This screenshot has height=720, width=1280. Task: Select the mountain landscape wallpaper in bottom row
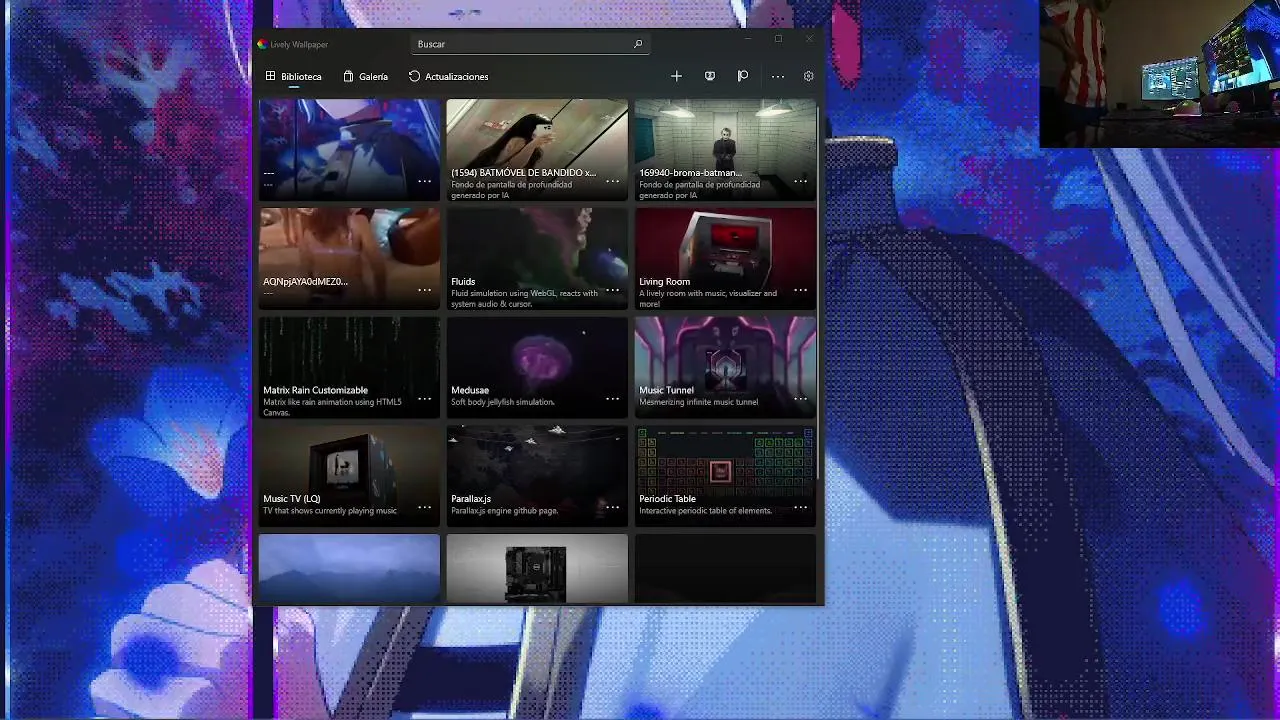pos(349,569)
